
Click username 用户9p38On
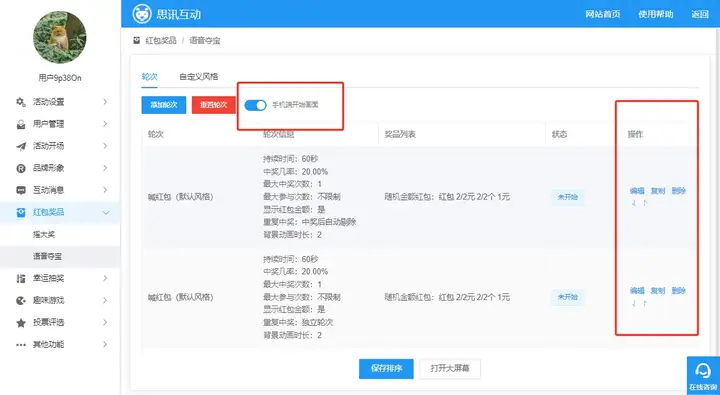click(60, 78)
